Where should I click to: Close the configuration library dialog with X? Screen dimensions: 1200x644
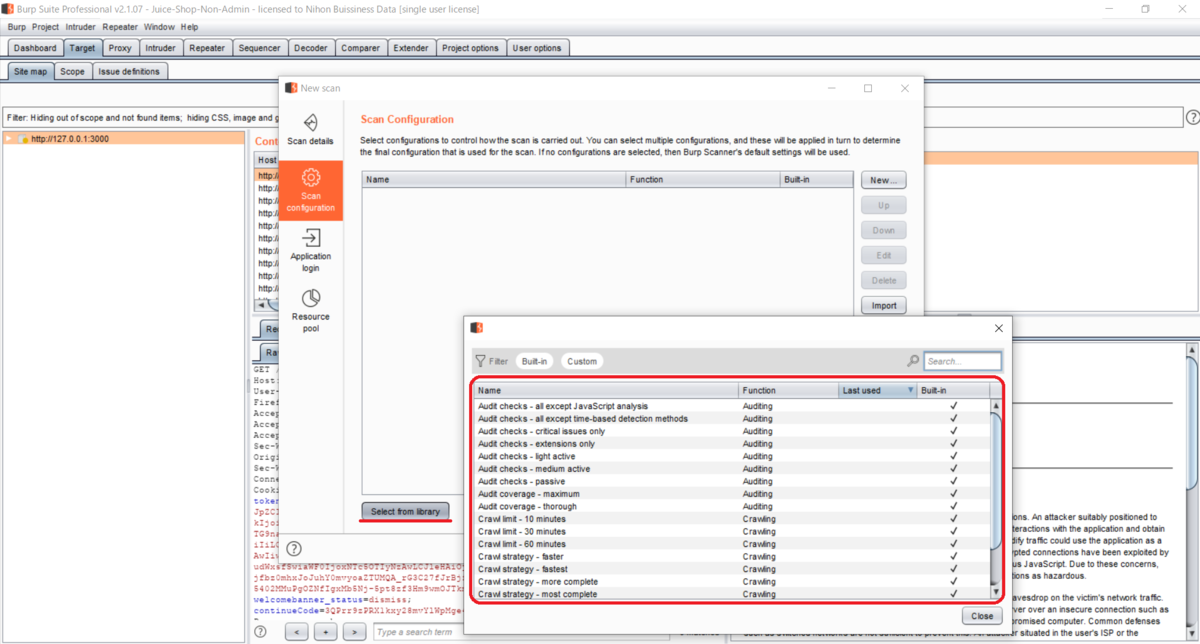point(998,328)
